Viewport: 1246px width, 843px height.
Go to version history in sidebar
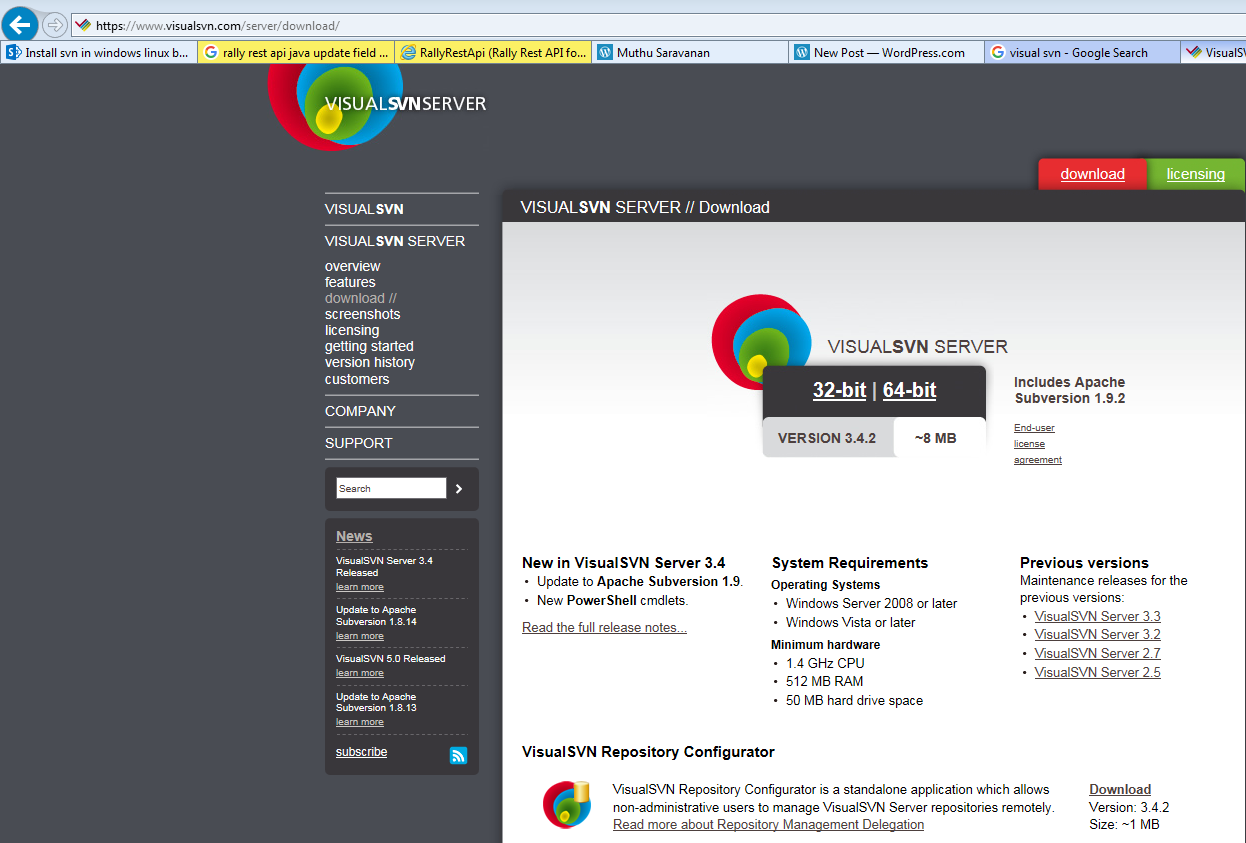[370, 362]
